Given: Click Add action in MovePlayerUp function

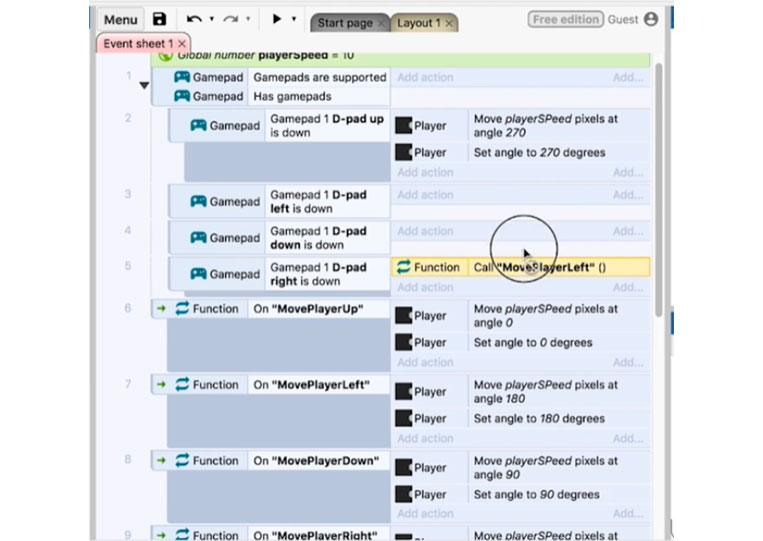Looking at the screenshot, I should coord(425,362).
